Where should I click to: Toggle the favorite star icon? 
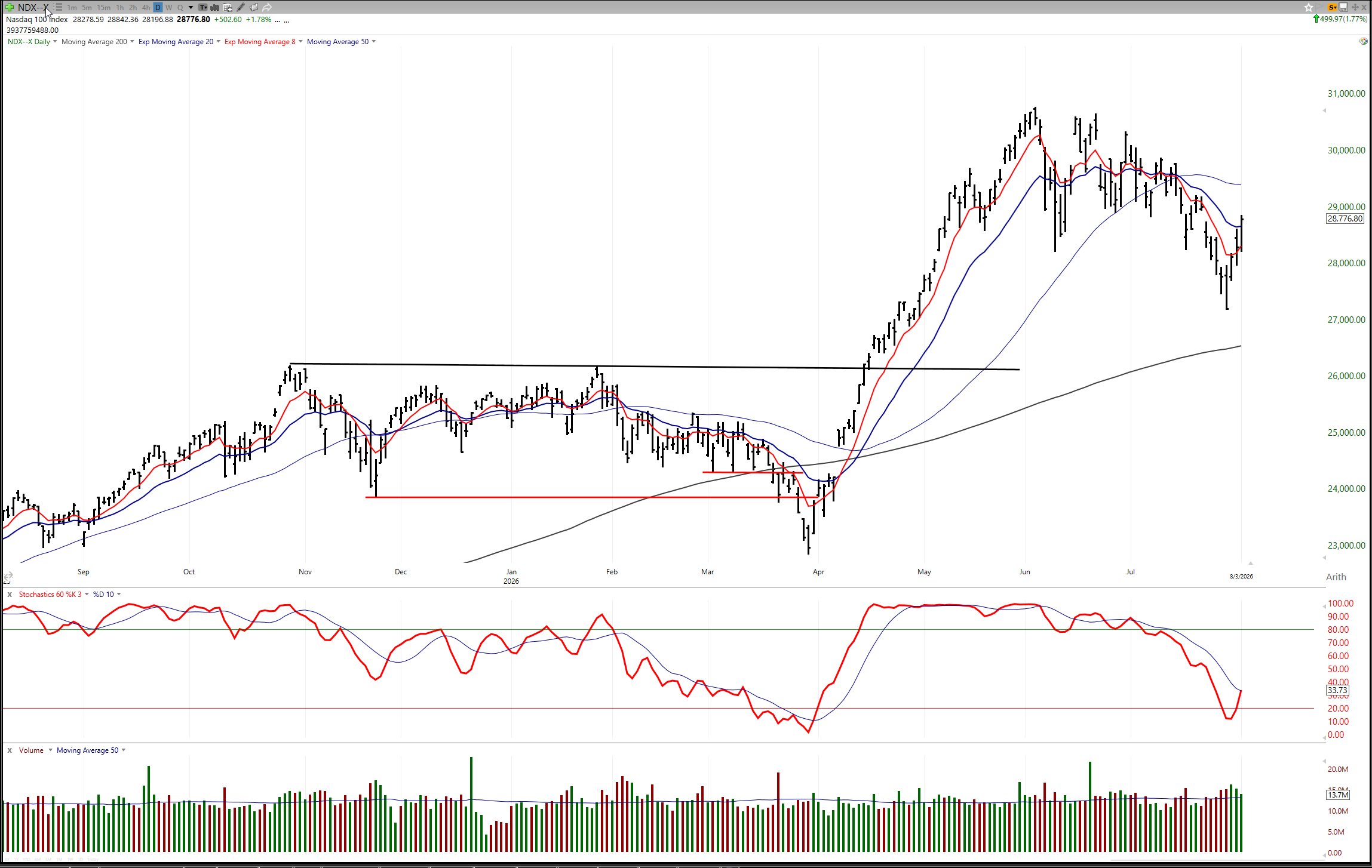tap(1309, 8)
